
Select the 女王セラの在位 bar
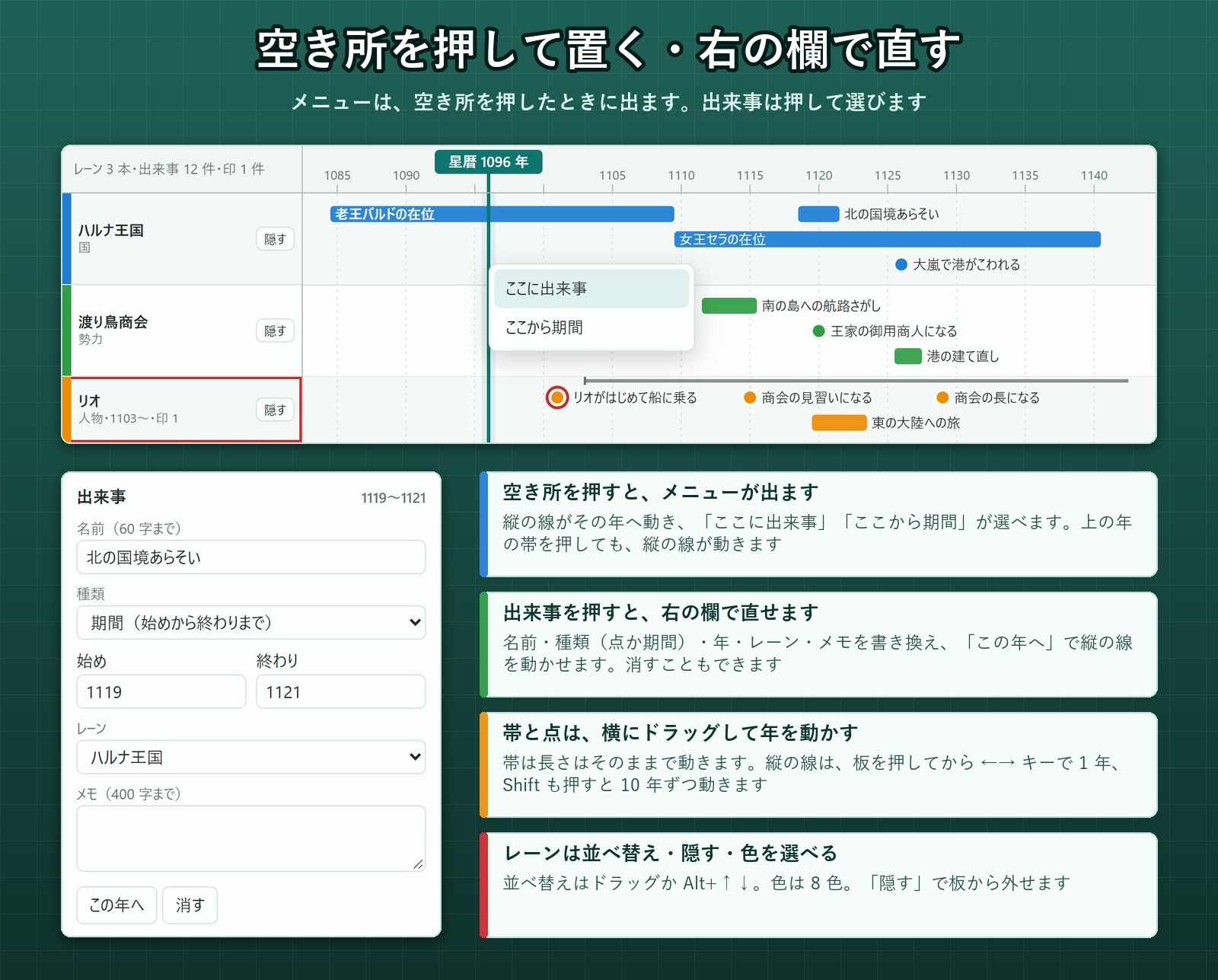[888, 239]
